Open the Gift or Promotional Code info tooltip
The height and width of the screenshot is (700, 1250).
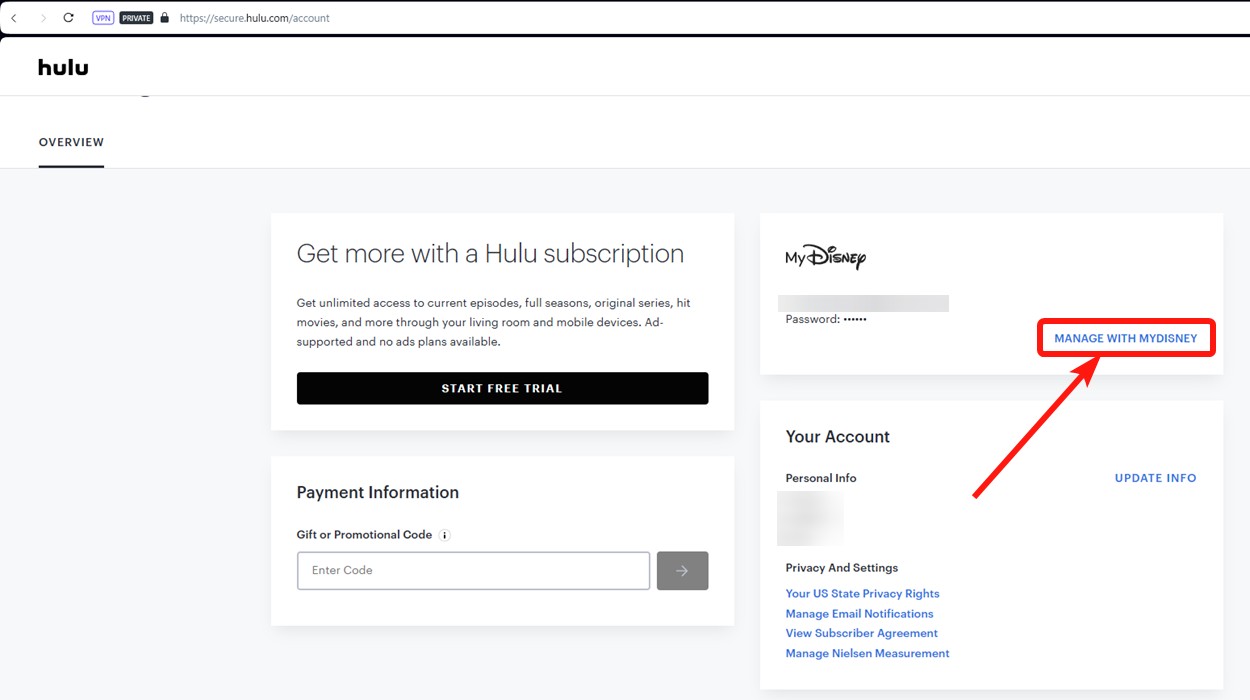coord(446,535)
